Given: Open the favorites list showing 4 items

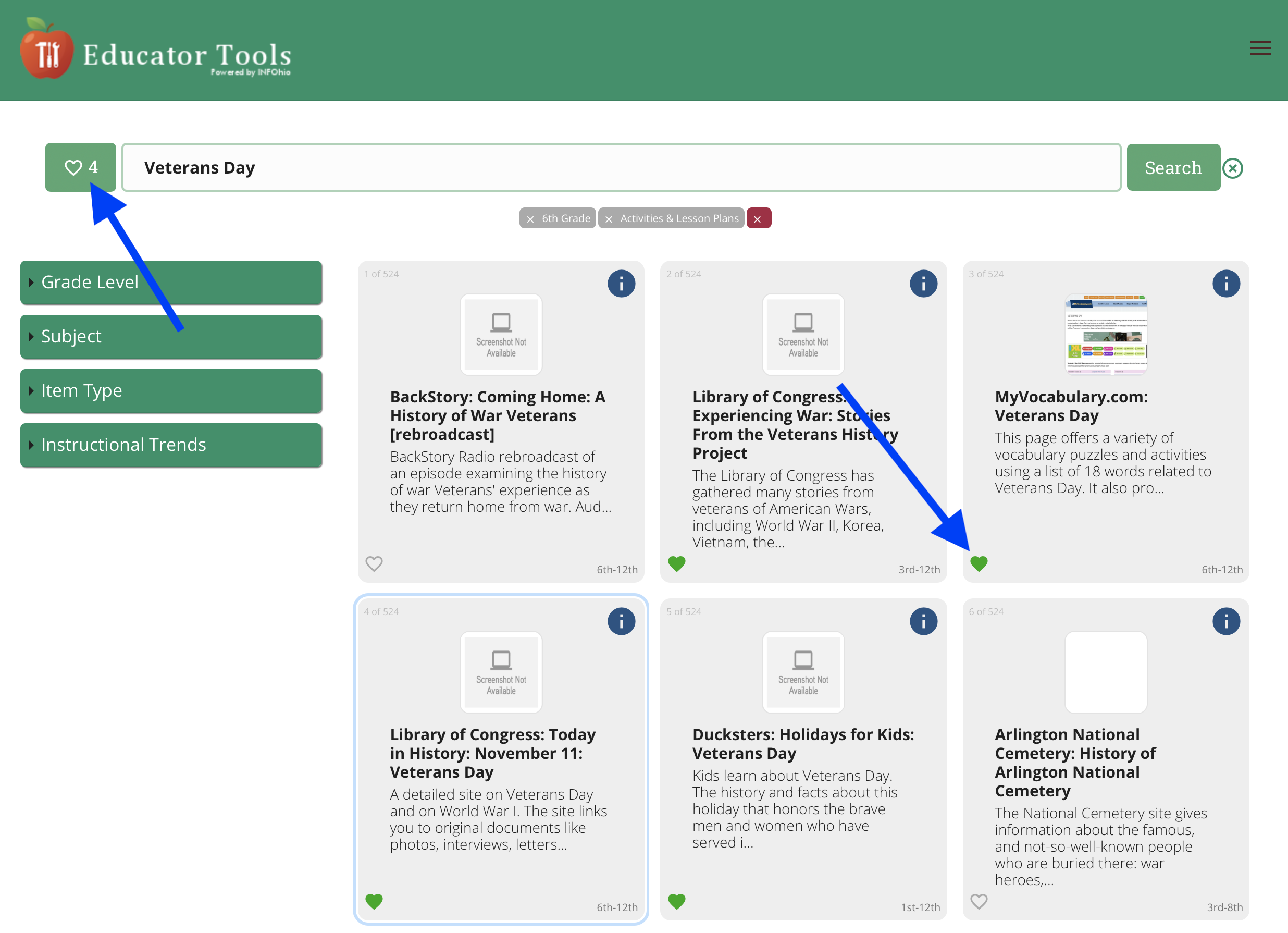Looking at the screenshot, I should (81, 167).
